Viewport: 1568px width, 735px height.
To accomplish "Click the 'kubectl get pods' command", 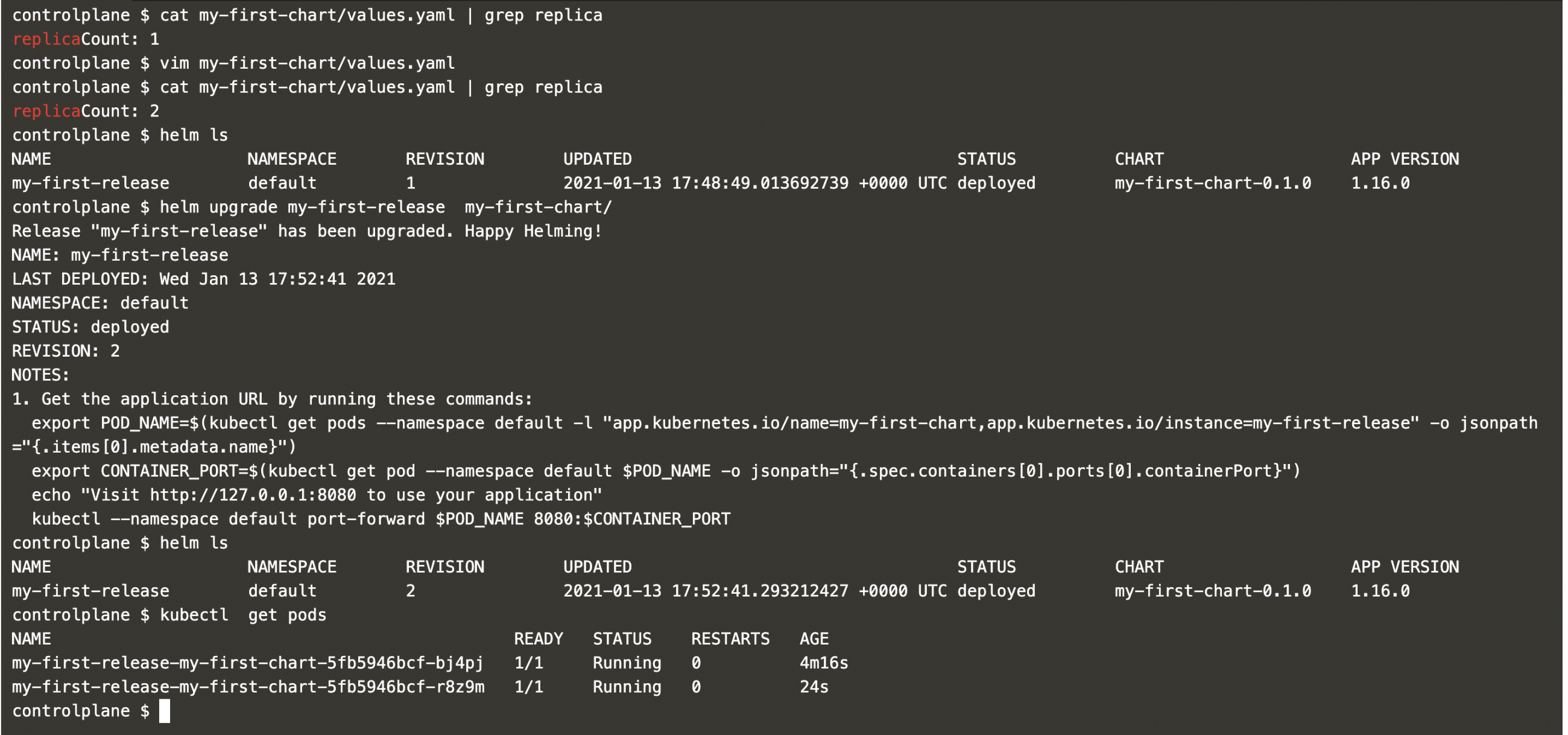I will point(243,615).
